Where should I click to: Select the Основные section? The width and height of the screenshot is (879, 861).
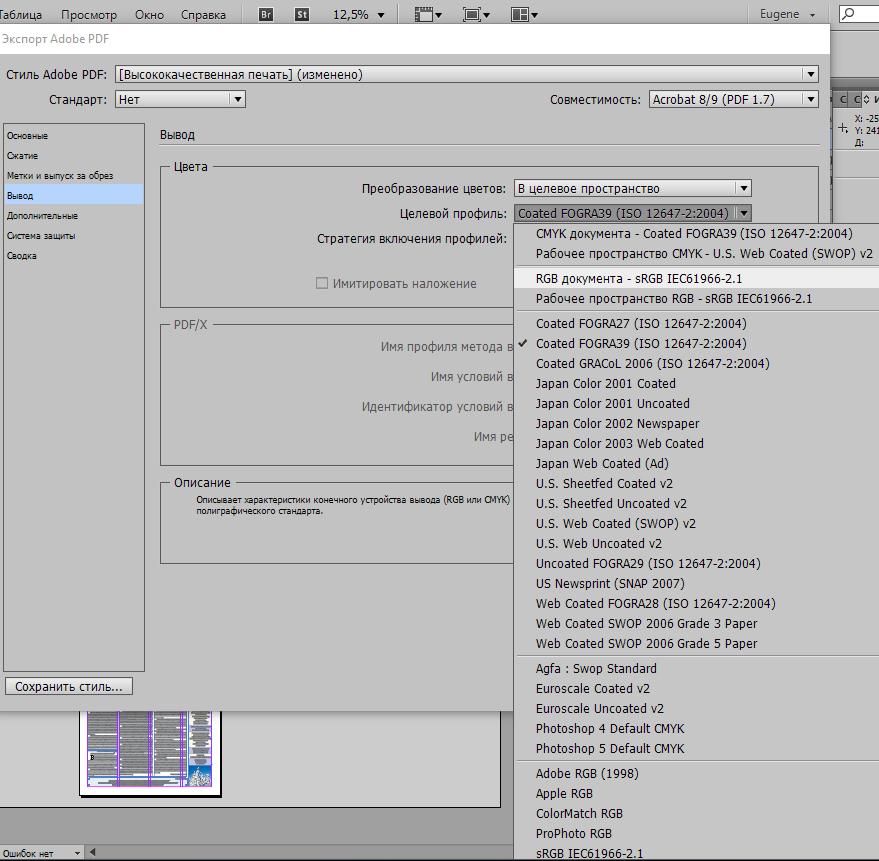[x=73, y=136]
